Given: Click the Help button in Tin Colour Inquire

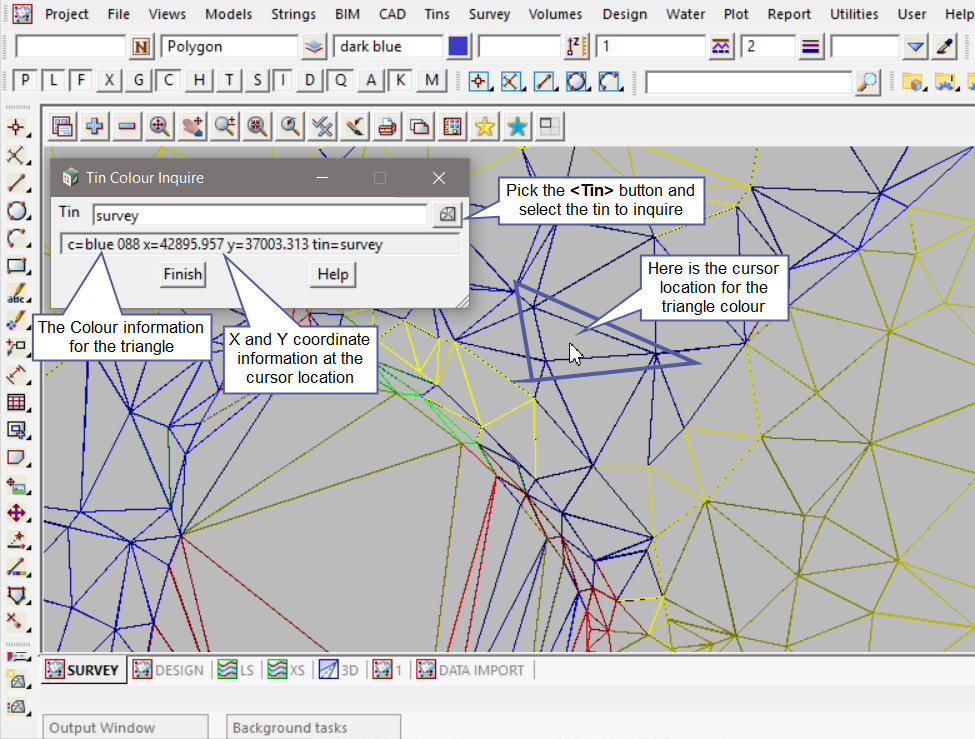Looking at the screenshot, I should (332, 274).
